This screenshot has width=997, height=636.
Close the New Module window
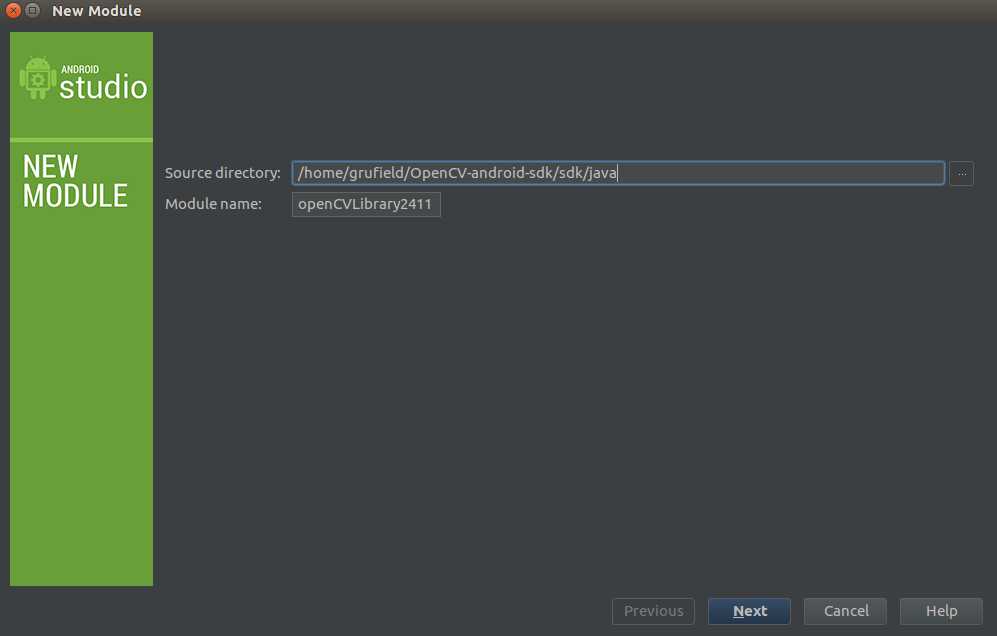click(13, 11)
